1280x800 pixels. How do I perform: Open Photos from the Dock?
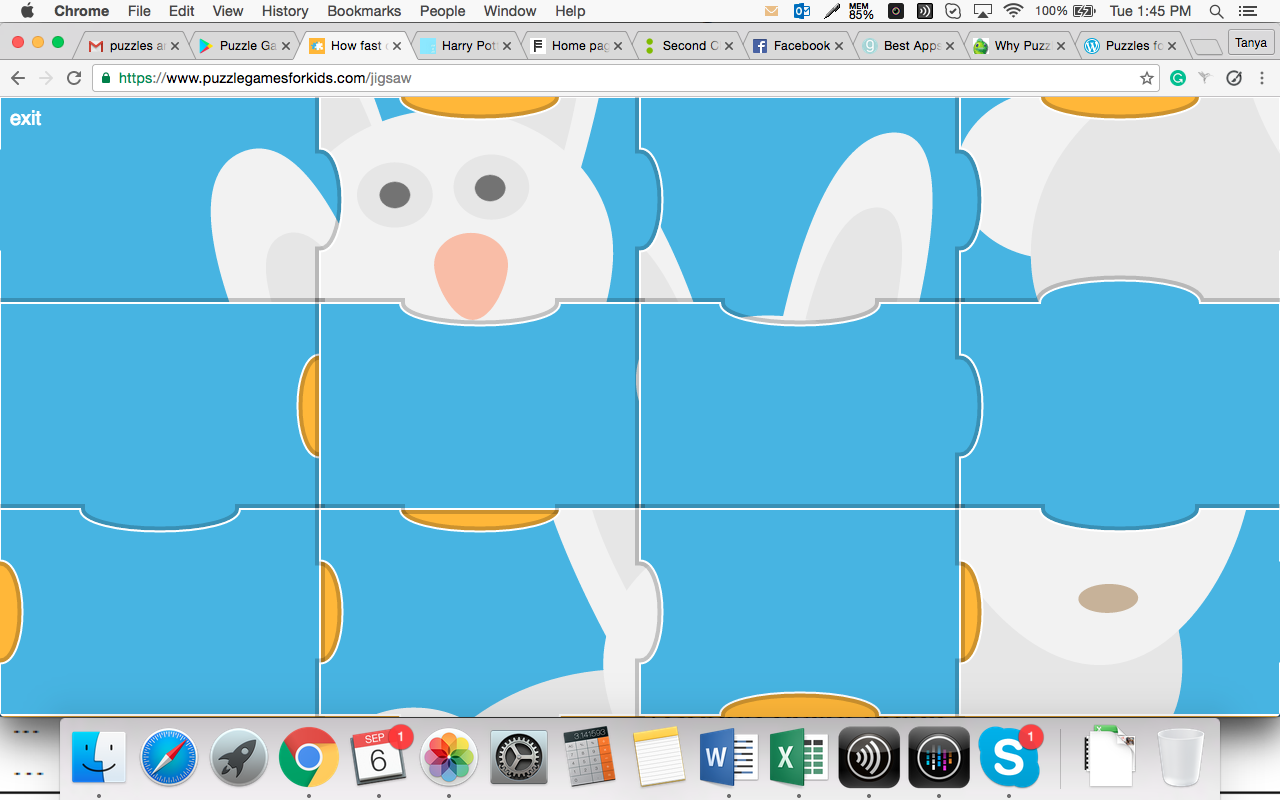[x=449, y=757]
